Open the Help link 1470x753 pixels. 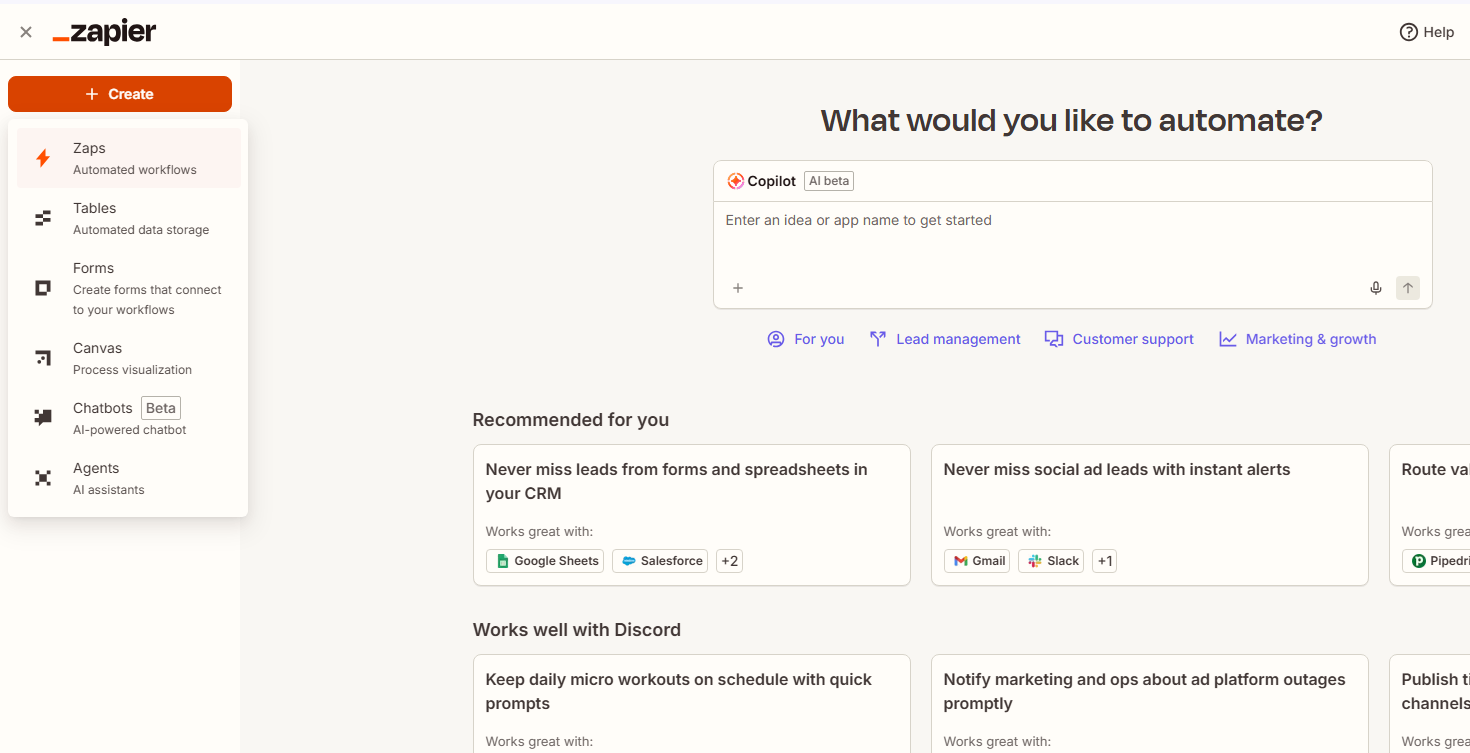1427,32
